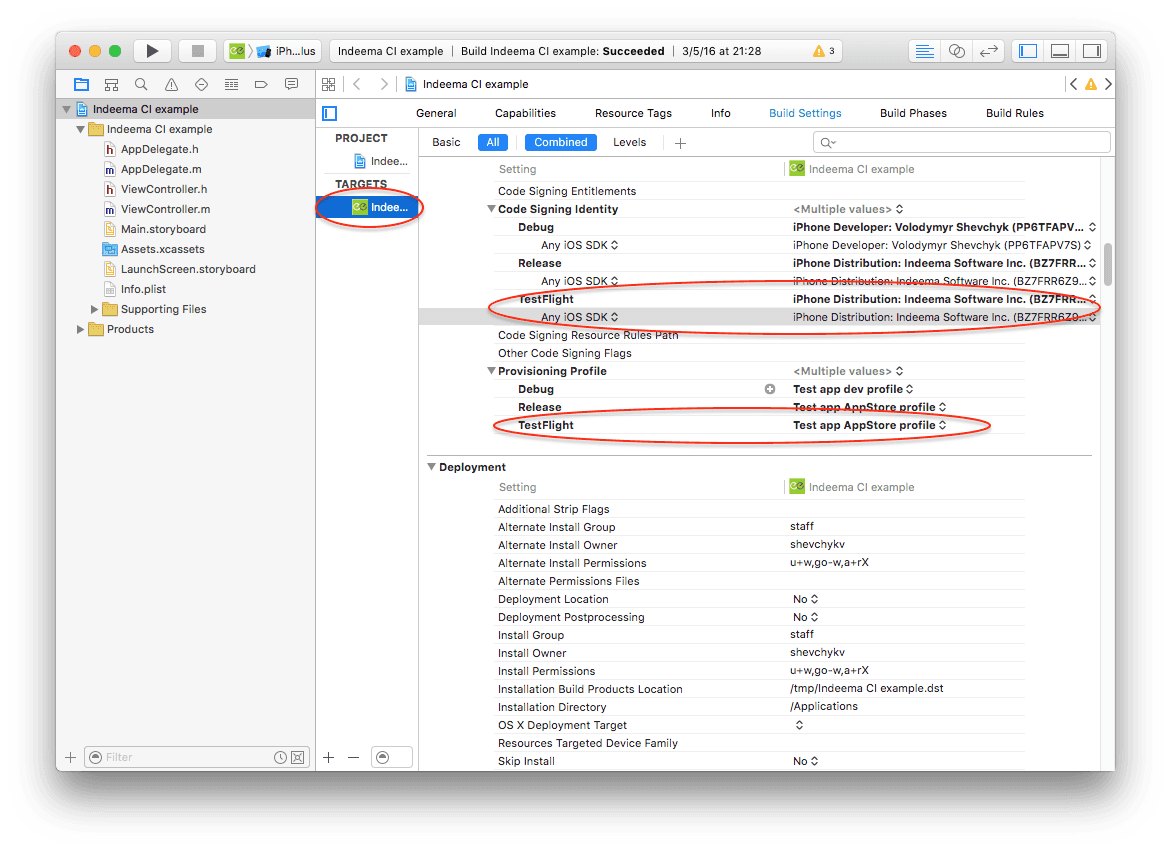This screenshot has height=851, width=1171.
Task: Select the Levels view button
Action: pyautogui.click(x=630, y=142)
